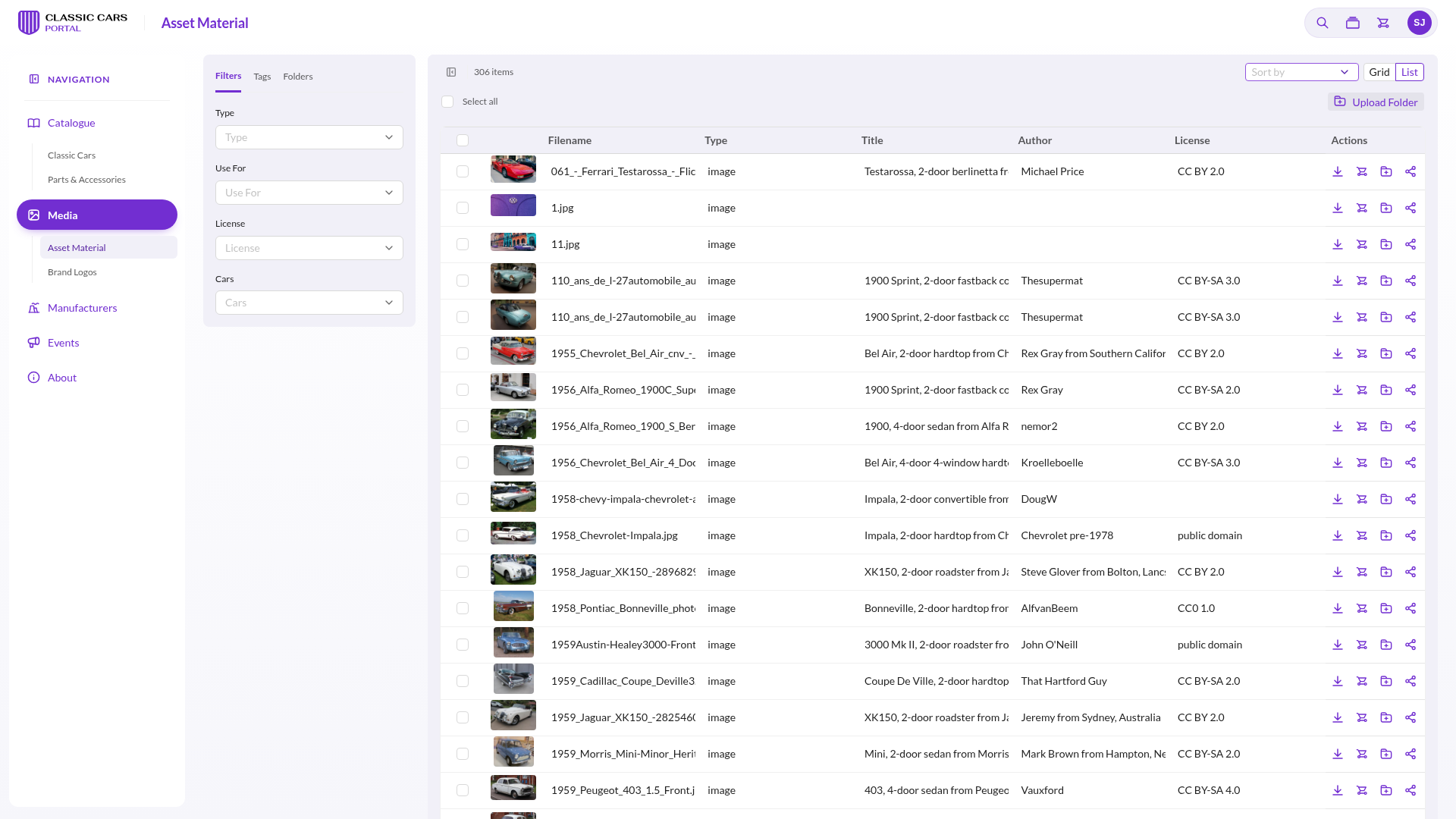Add 1956_Alfa_Romeo_1900_S_Berlina to the cart
The width and height of the screenshot is (1456, 819).
1362,426
